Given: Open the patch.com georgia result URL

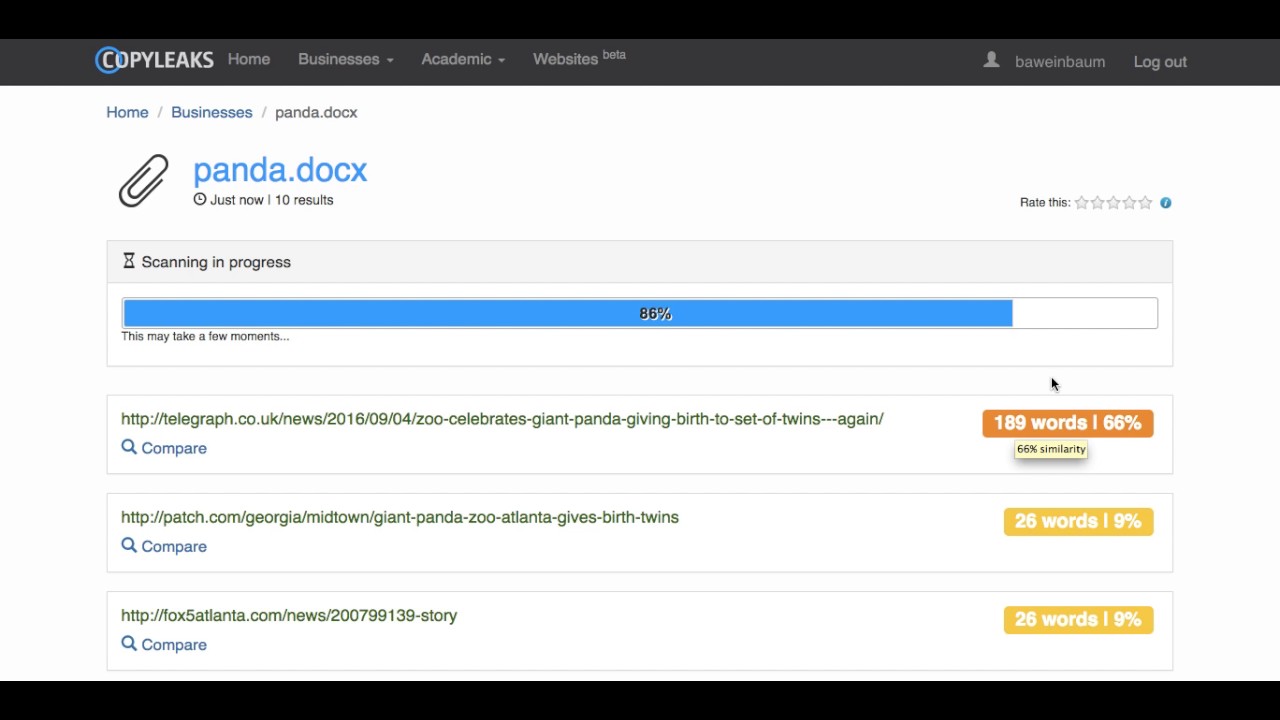Looking at the screenshot, I should (400, 517).
